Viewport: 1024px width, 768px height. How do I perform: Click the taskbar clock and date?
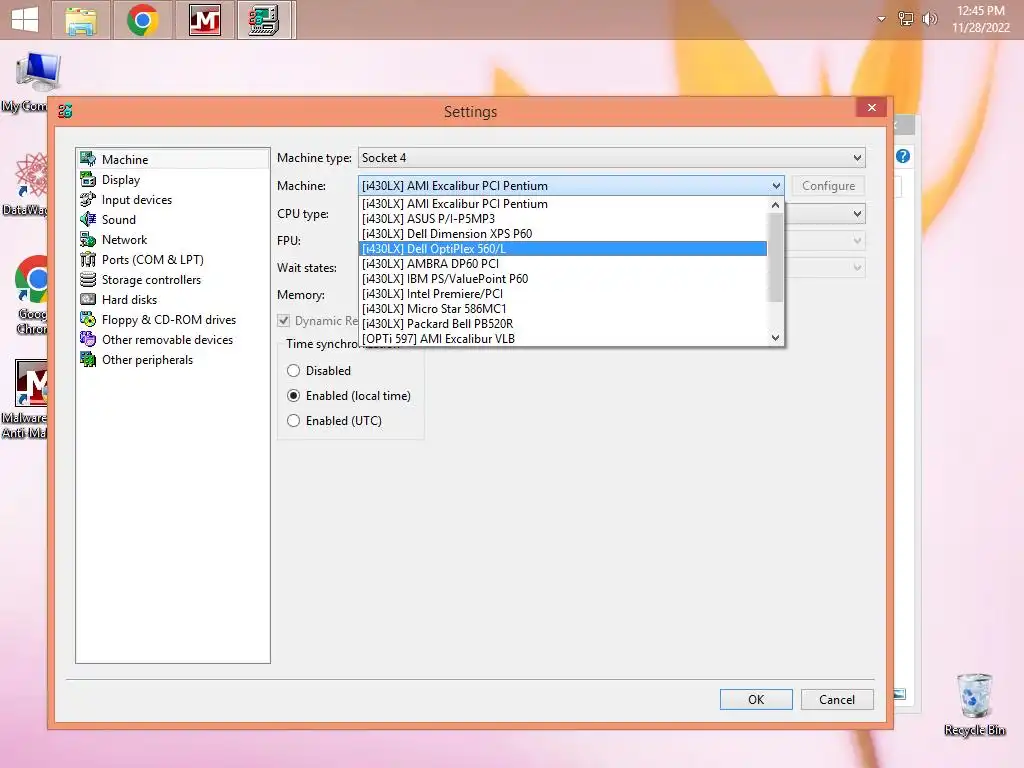click(x=980, y=19)
